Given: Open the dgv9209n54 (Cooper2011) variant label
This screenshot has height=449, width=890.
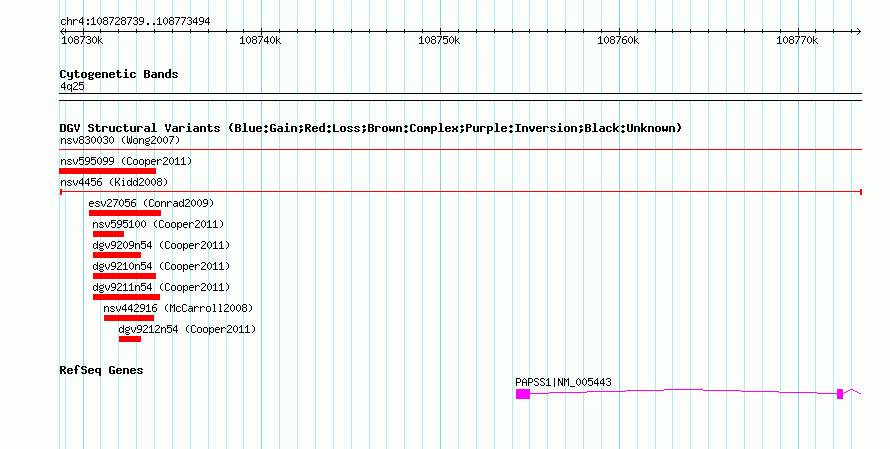Looking at the screenshot, I should (161, 245).
